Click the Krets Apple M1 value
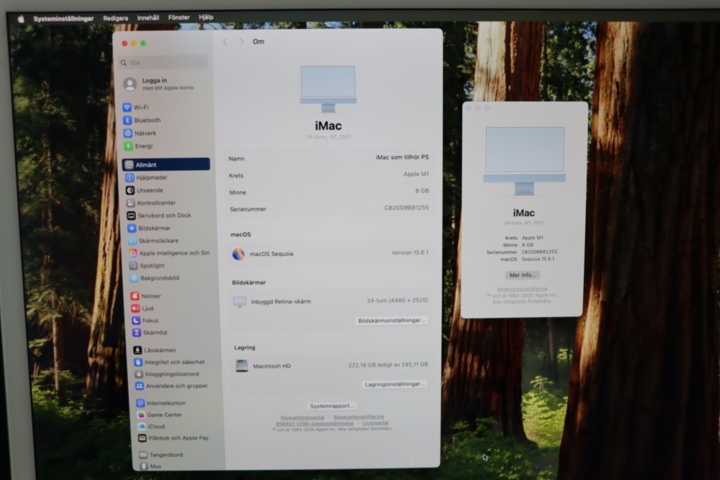 (x=416, y=174)
